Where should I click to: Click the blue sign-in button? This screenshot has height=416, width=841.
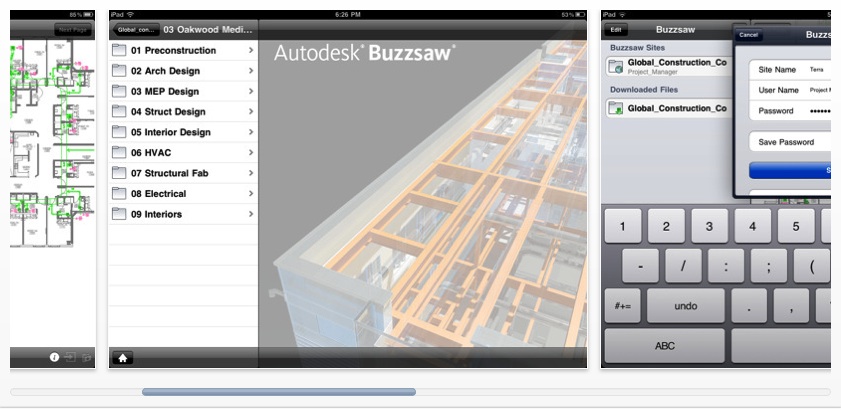coord(790,170)
